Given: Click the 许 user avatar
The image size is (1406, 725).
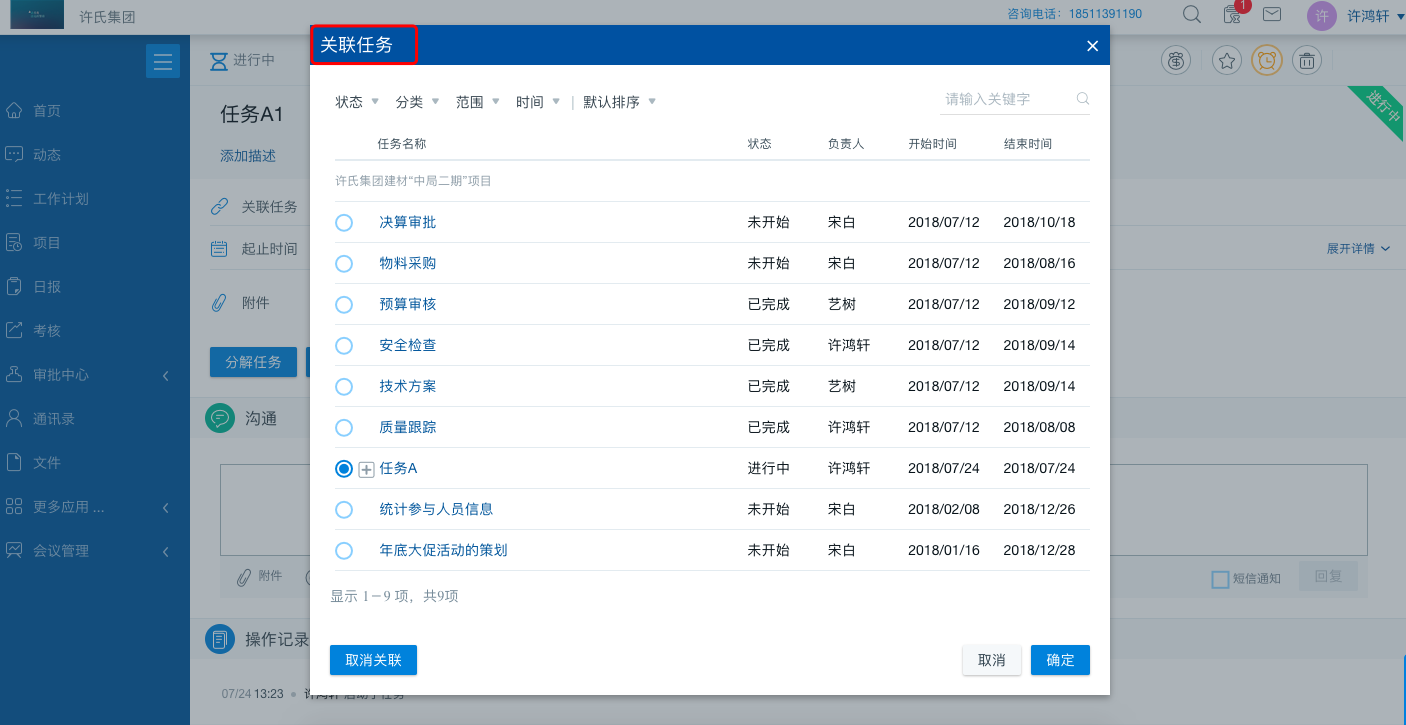Looking at the screenshot, I should coord(1321,16).
